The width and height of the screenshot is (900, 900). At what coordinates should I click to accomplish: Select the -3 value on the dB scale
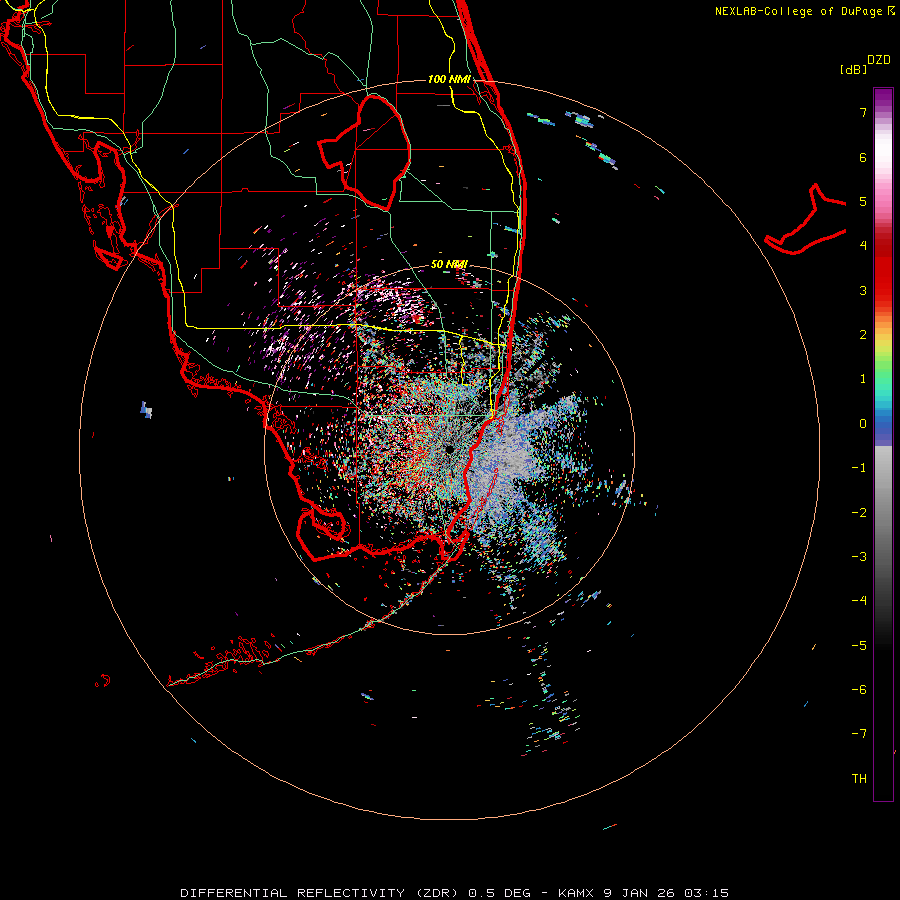[x=859, y=557]
